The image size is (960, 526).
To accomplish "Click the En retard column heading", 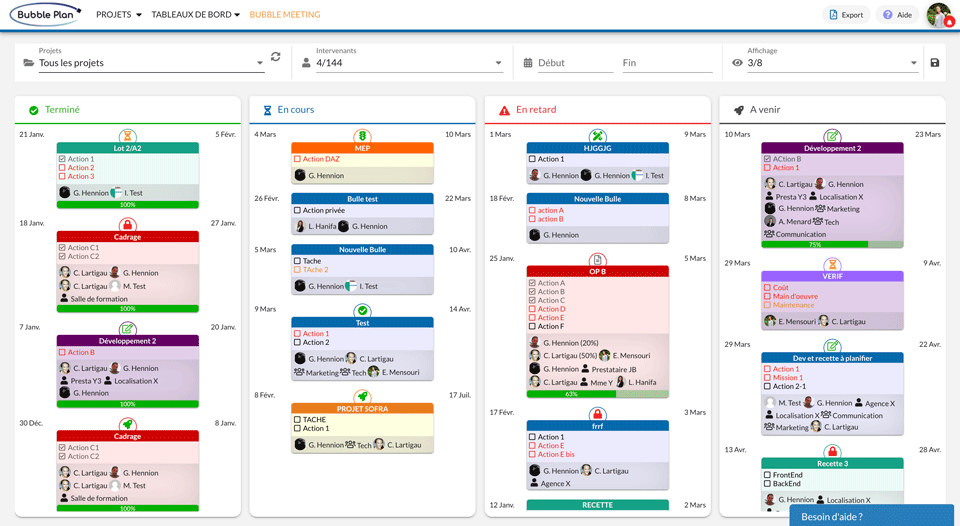I will 536,110.
